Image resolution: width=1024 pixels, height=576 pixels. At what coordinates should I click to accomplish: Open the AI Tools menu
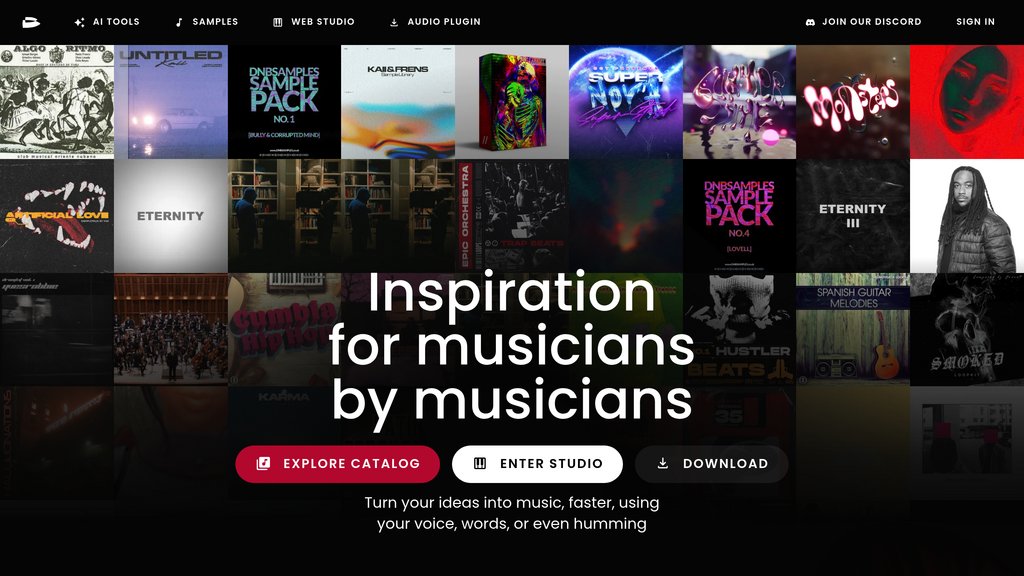[107, 22]
